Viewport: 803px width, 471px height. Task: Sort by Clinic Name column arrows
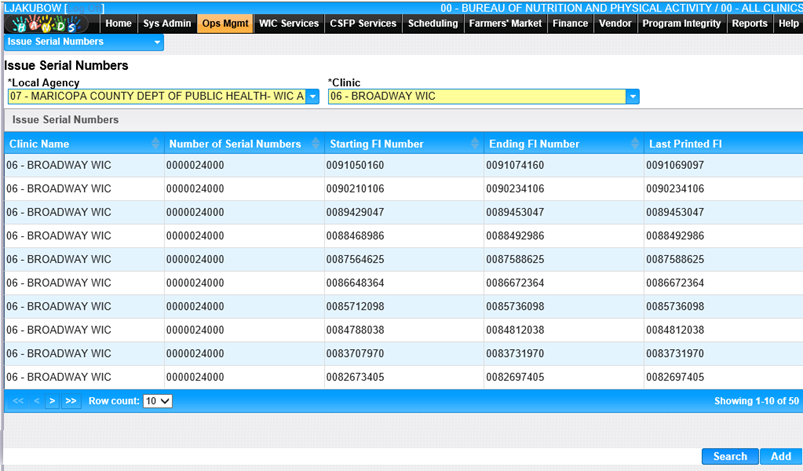point(155,144)
